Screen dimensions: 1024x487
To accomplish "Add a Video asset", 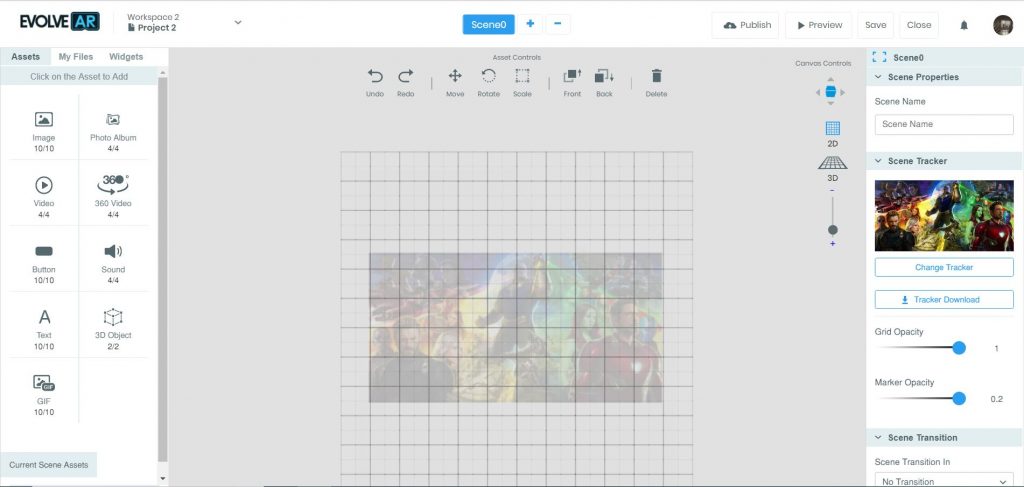I will pyautogui.click(x=44, y=194).
